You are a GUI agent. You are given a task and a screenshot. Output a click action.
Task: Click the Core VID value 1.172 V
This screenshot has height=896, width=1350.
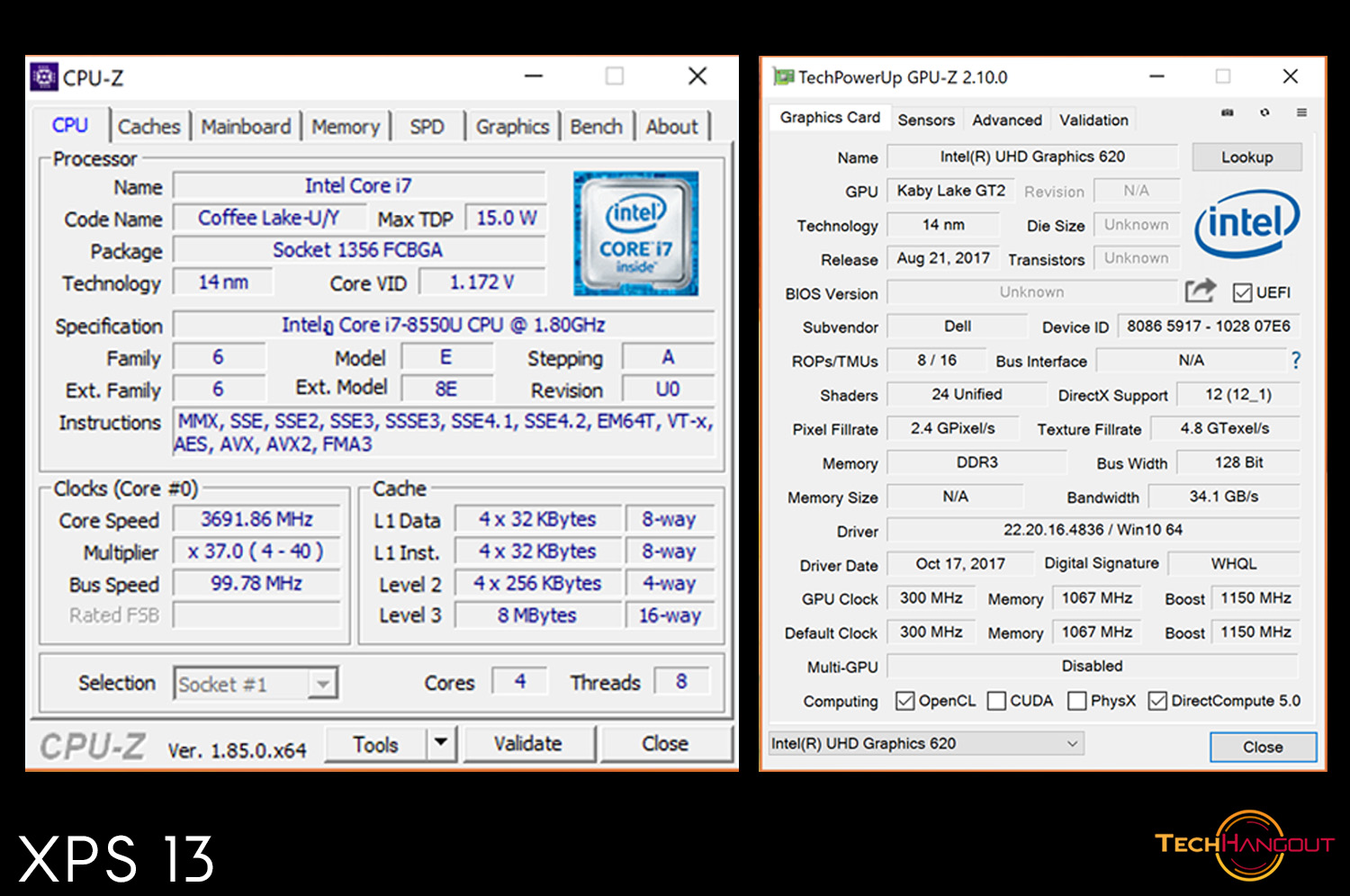click(x=482, y=282)
